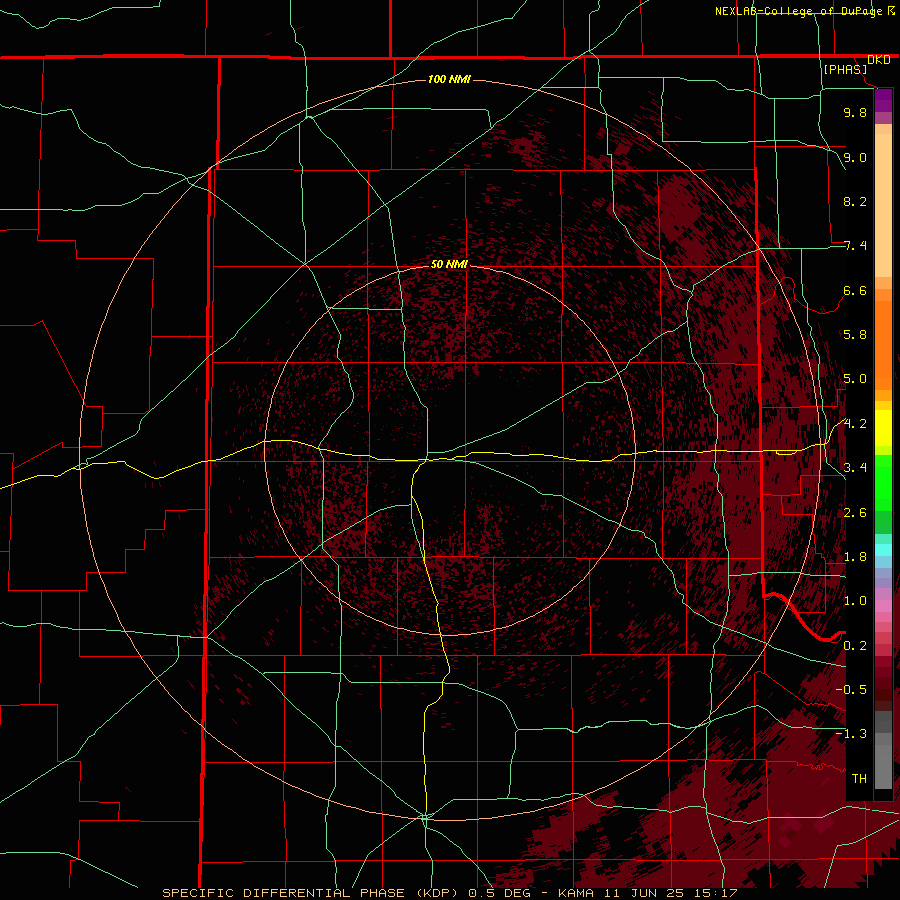The height and width of the screenshot is (900, 900).
Task: Pick the cyan band in the color scale
Action: (x=883, y=550)
